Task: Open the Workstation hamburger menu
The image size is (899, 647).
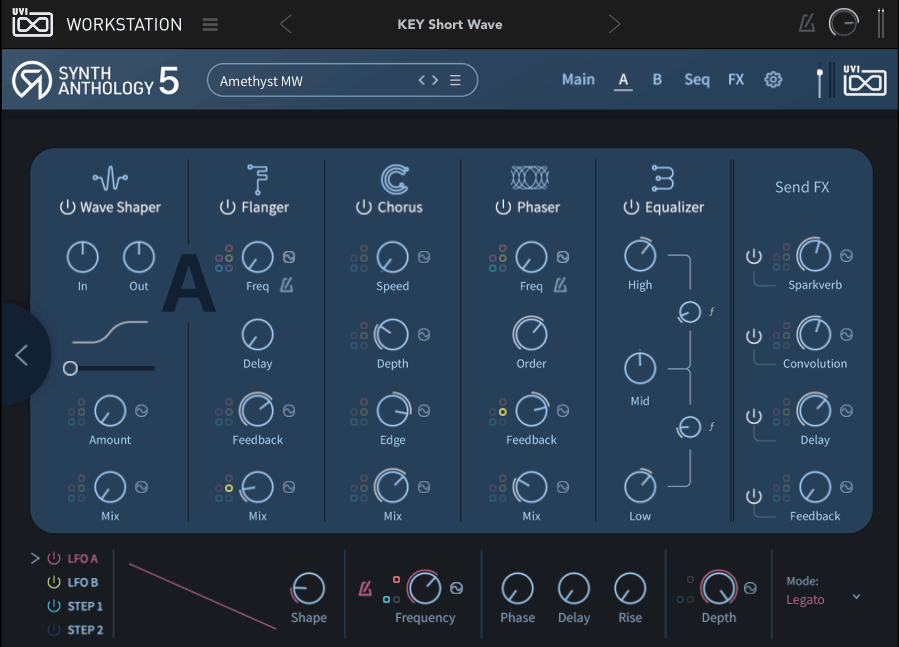Action: [210, 24]
